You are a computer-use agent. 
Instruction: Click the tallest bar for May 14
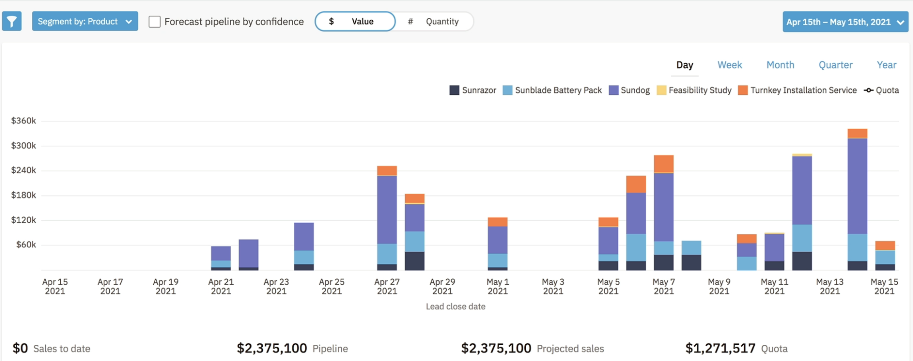(857, 200)
